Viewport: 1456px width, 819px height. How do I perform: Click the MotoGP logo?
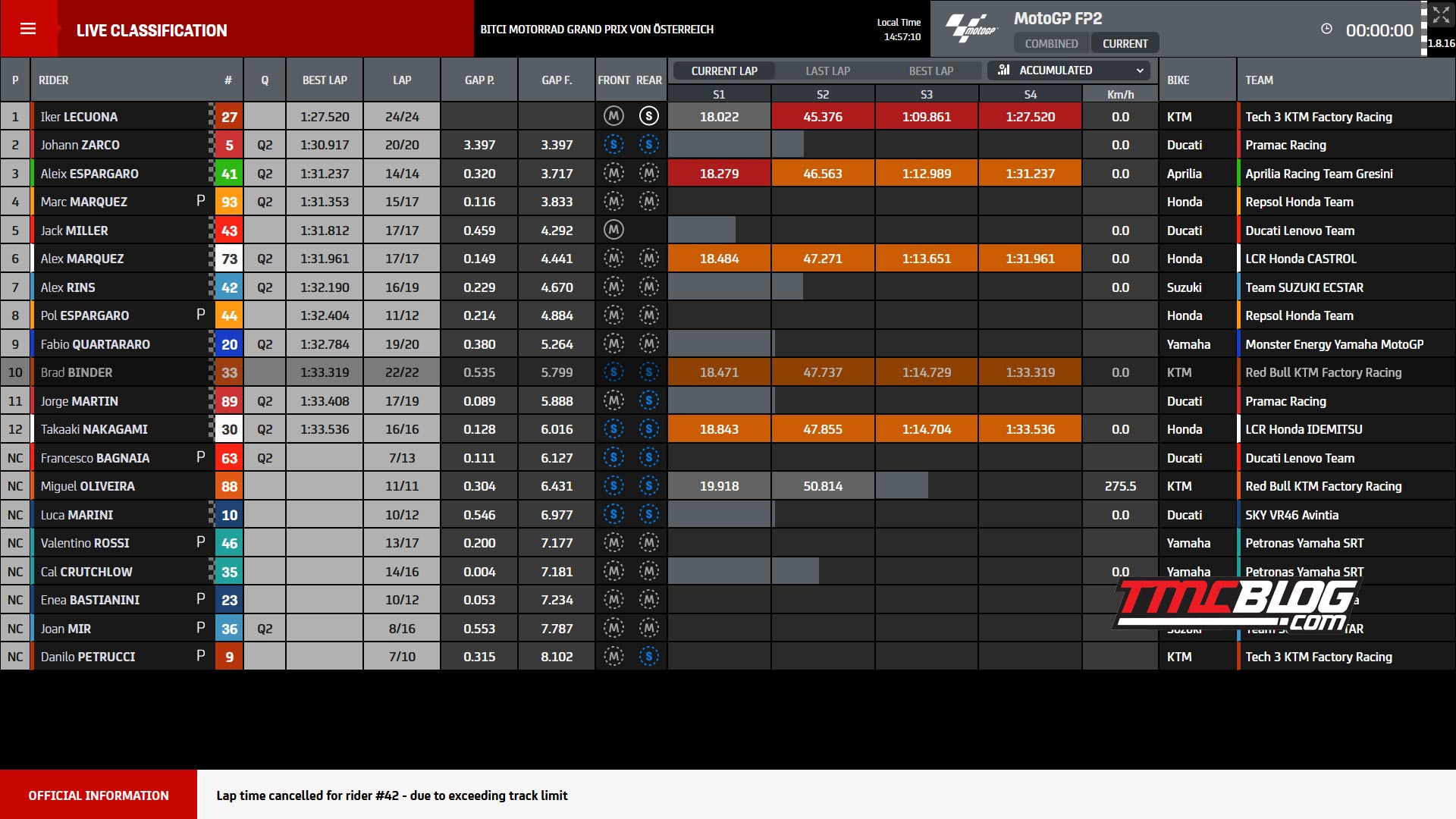(971, 29)
